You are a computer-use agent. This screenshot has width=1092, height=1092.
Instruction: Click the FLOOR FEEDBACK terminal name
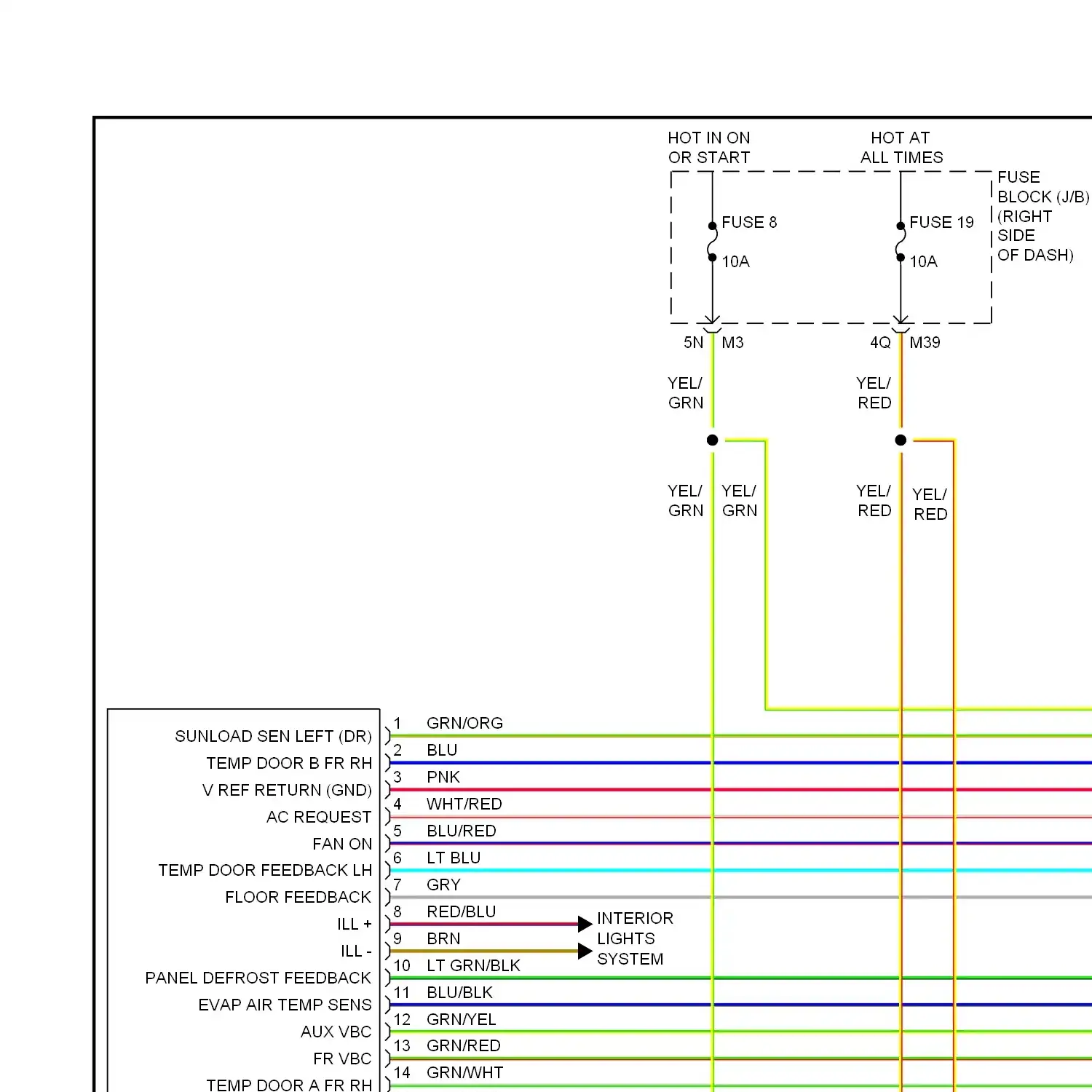click(298, 897)
